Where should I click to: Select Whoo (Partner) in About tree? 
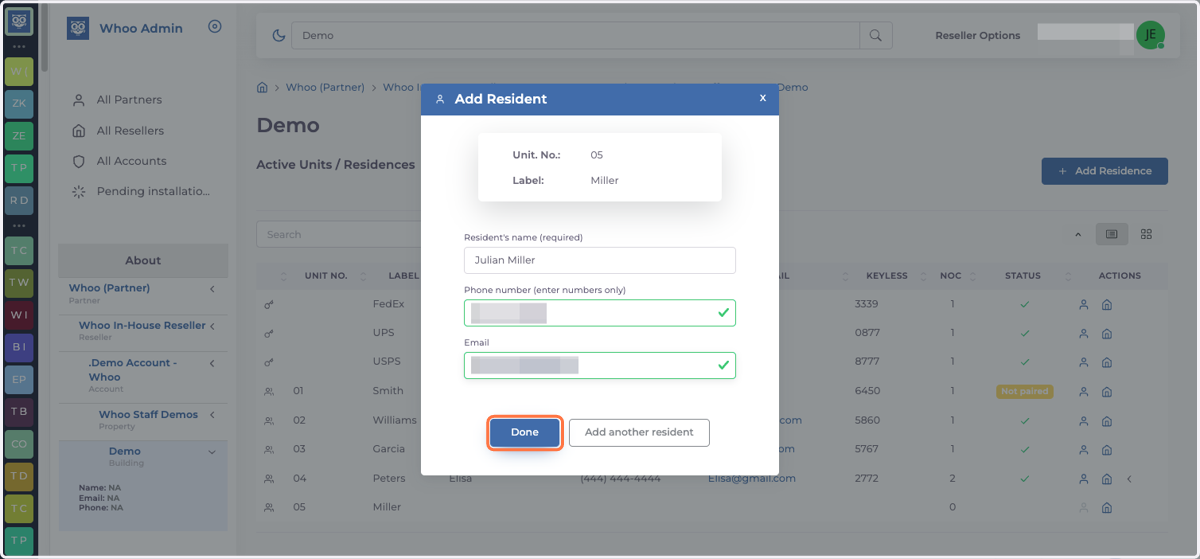tap(109, 288)
